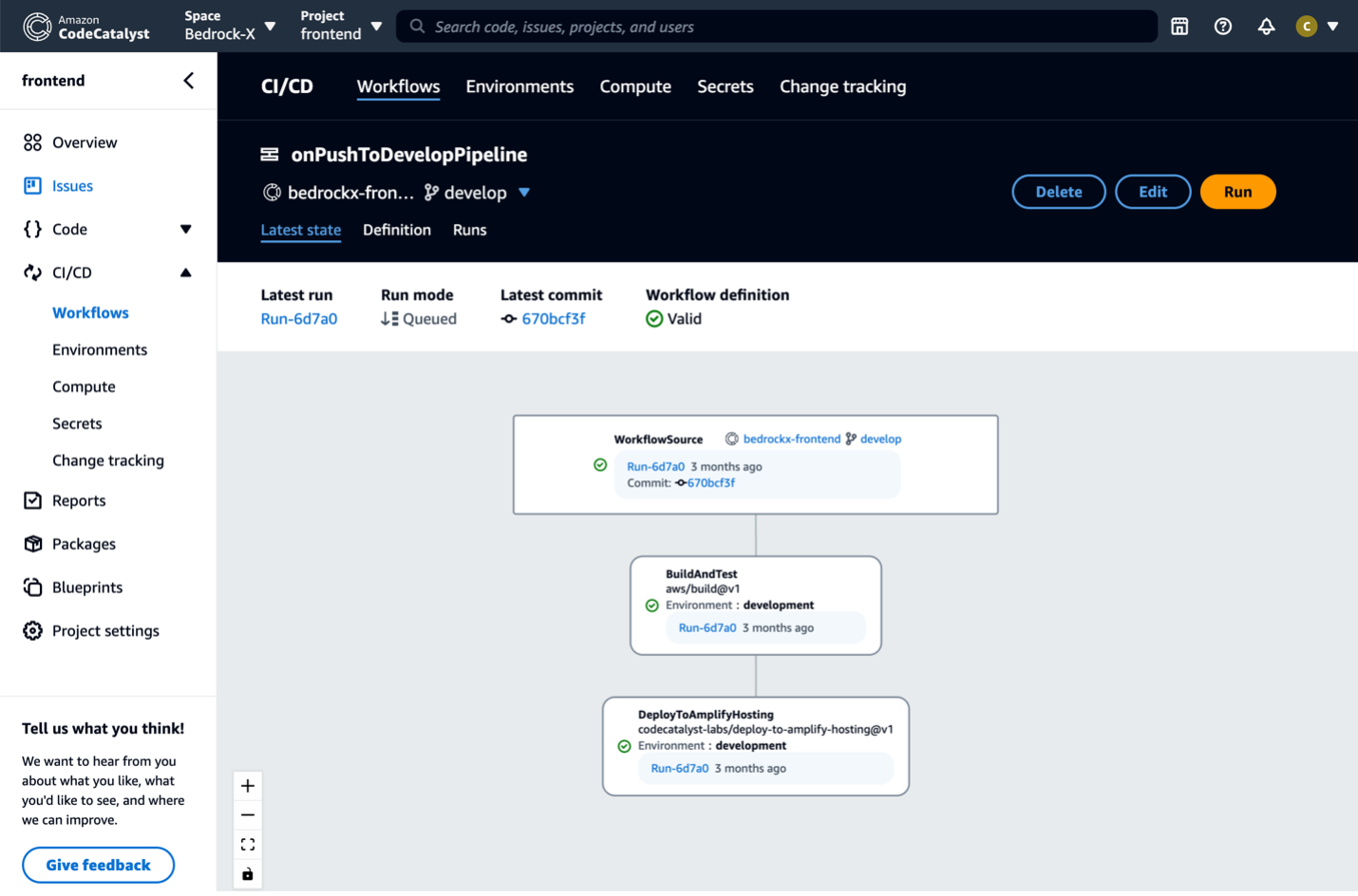This screenshot has height=896, width=1358.
Task: Select the Latest state tab
Action: (301, 231)
